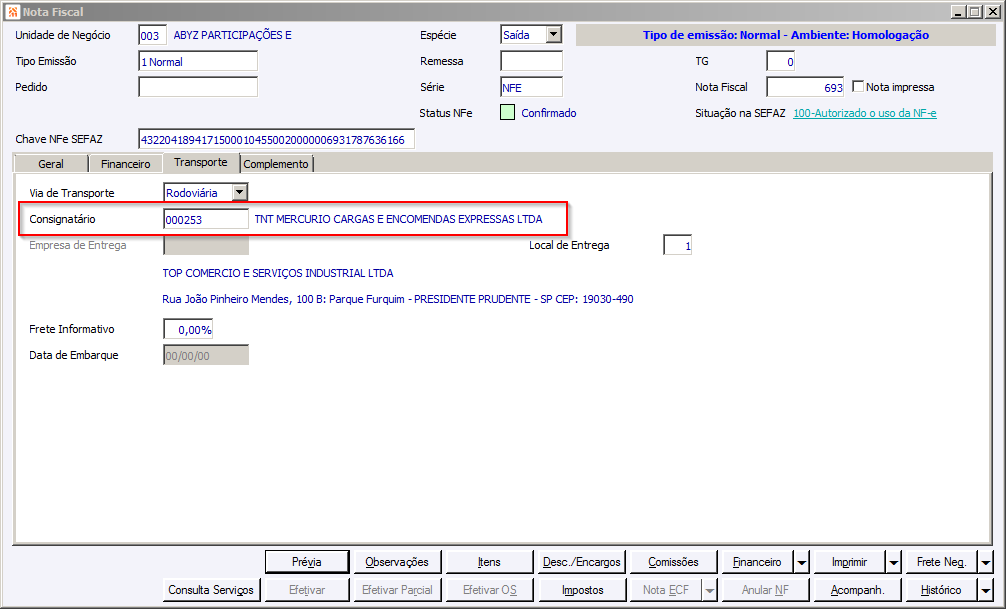Click the Histórico button
The image size is (1006, 609).
click(x=941, y=590)
